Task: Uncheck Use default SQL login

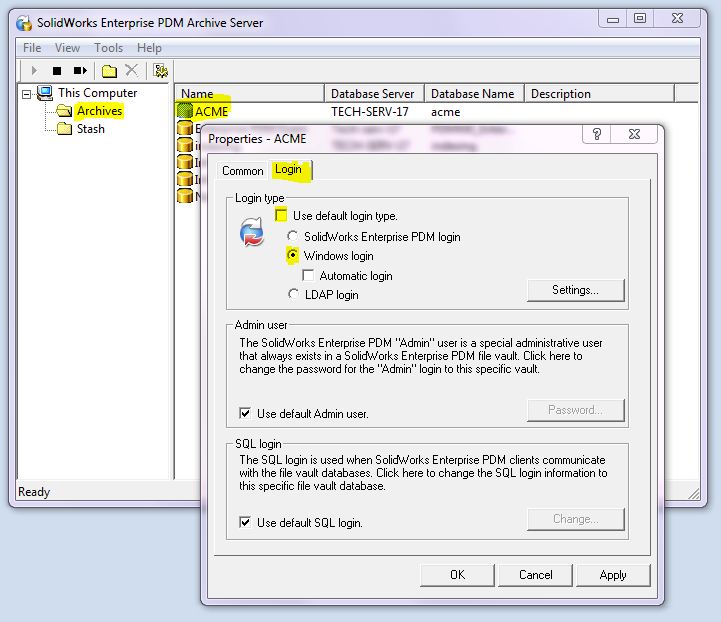Action: [245, 522]
